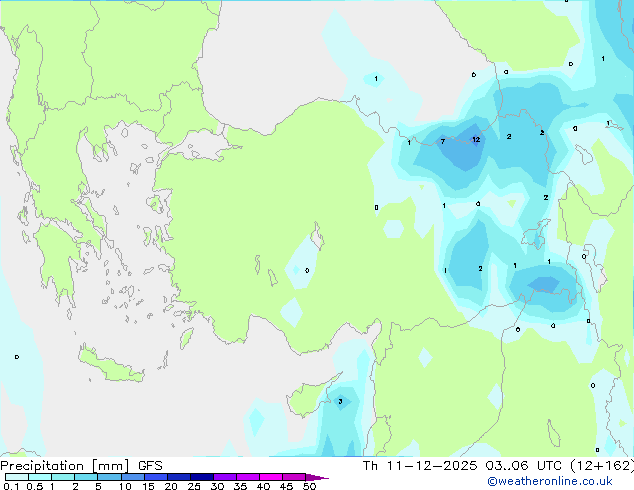Click the '0.1' legend scale label
Image resolution: width=634 pixels, height=490 pixels.
11,486
